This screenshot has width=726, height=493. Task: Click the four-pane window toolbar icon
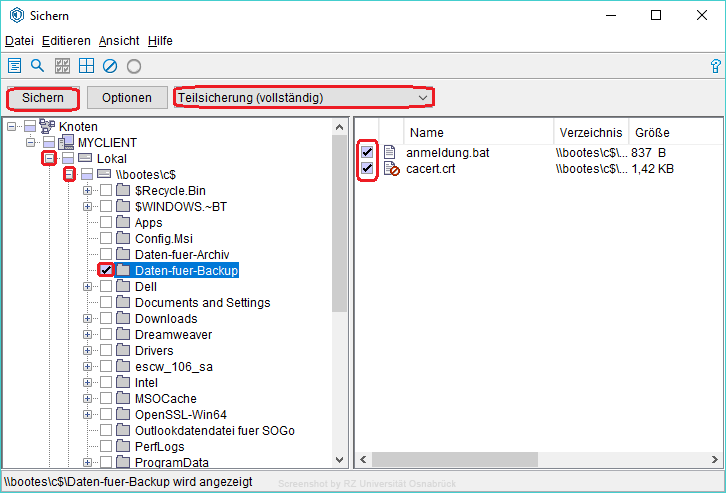point(86,66)
